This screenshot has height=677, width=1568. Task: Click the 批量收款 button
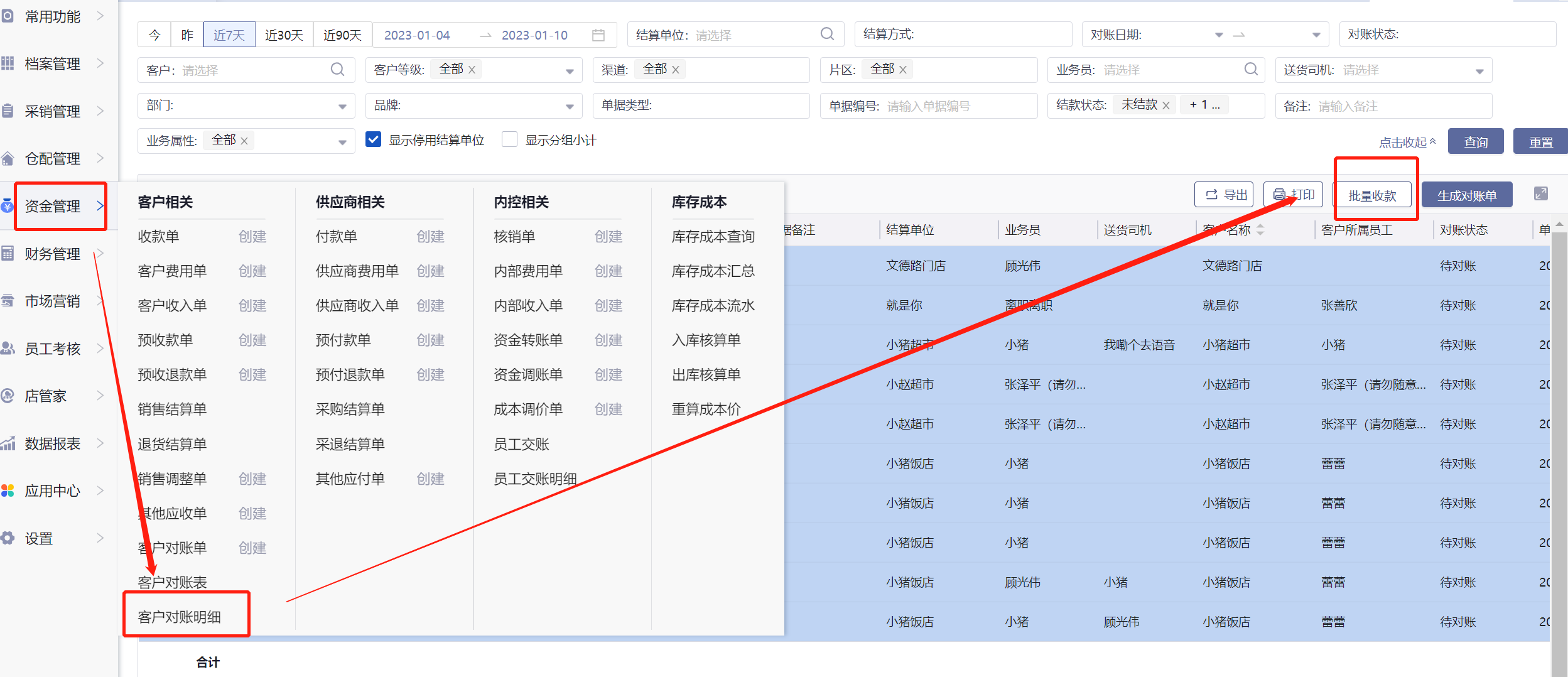point(1372,196)
